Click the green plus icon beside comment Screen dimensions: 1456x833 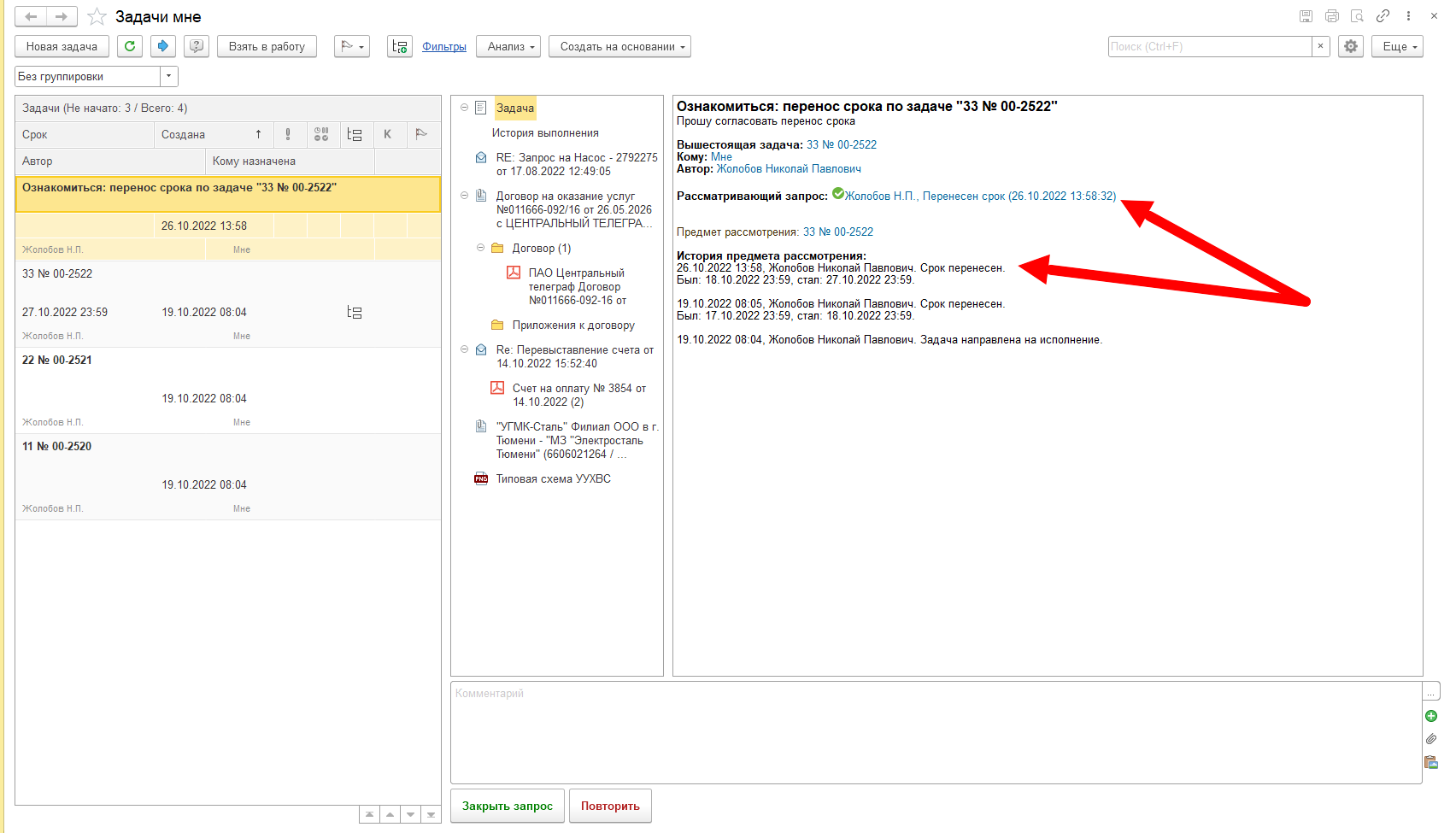1431,716
